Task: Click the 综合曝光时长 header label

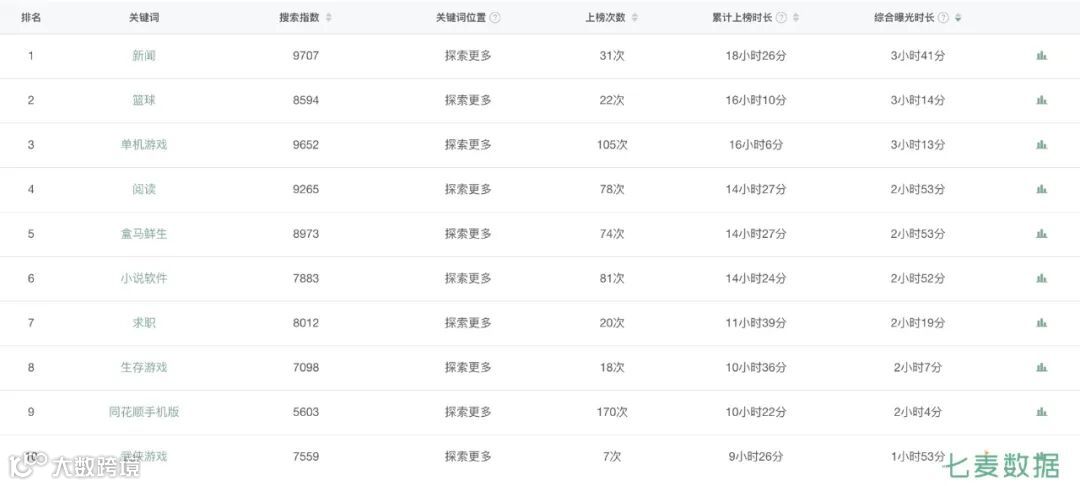Action: (904, 18)
